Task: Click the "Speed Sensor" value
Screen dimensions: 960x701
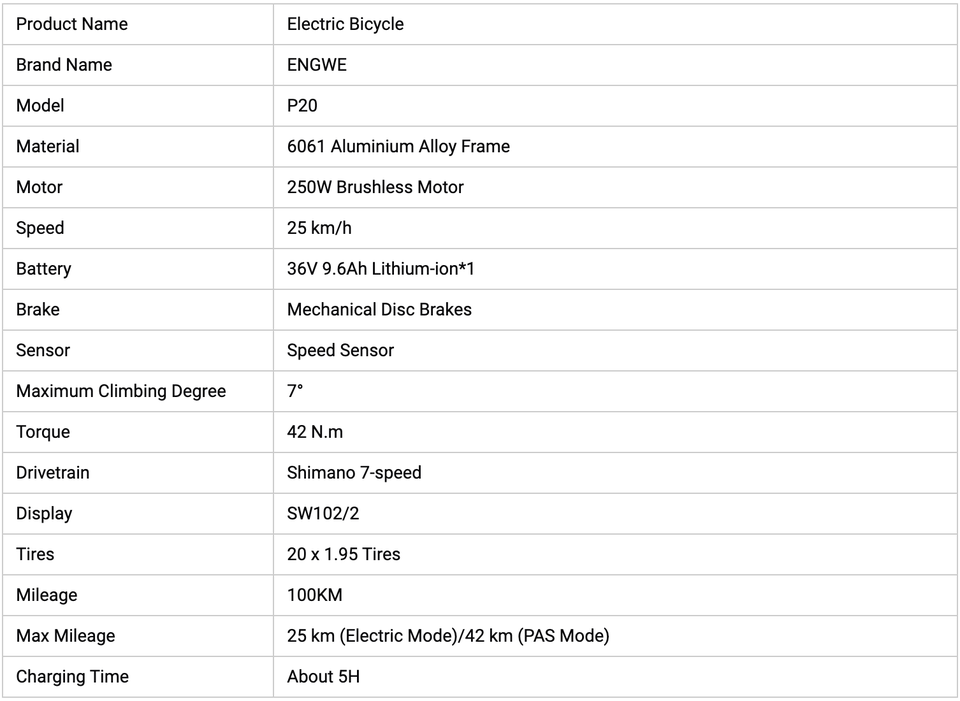Action: (340, 351)
